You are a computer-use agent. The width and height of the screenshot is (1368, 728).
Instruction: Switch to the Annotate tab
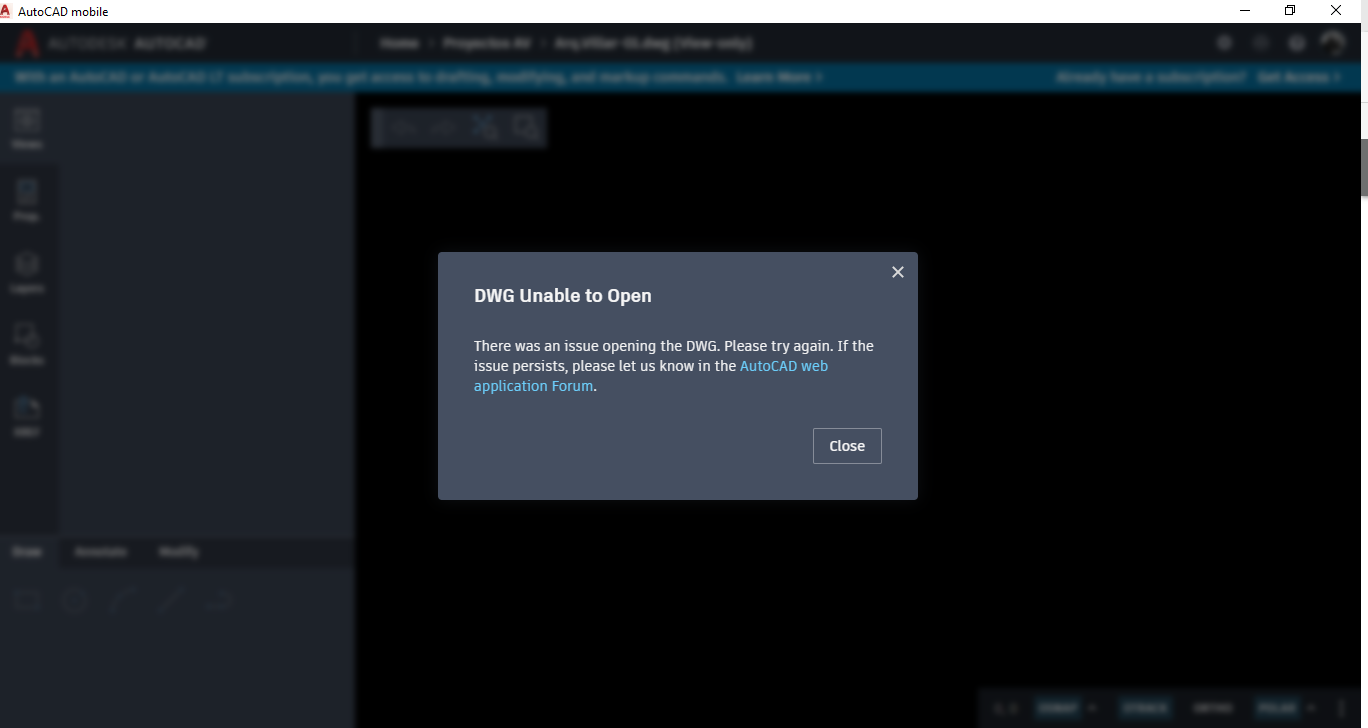click(101, 552)
